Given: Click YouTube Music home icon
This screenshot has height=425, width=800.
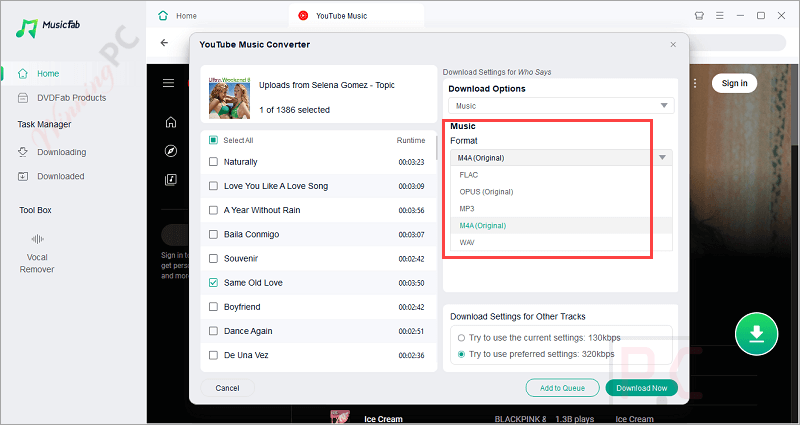Looking at the screenshot, I should click(x=171, y=122).
